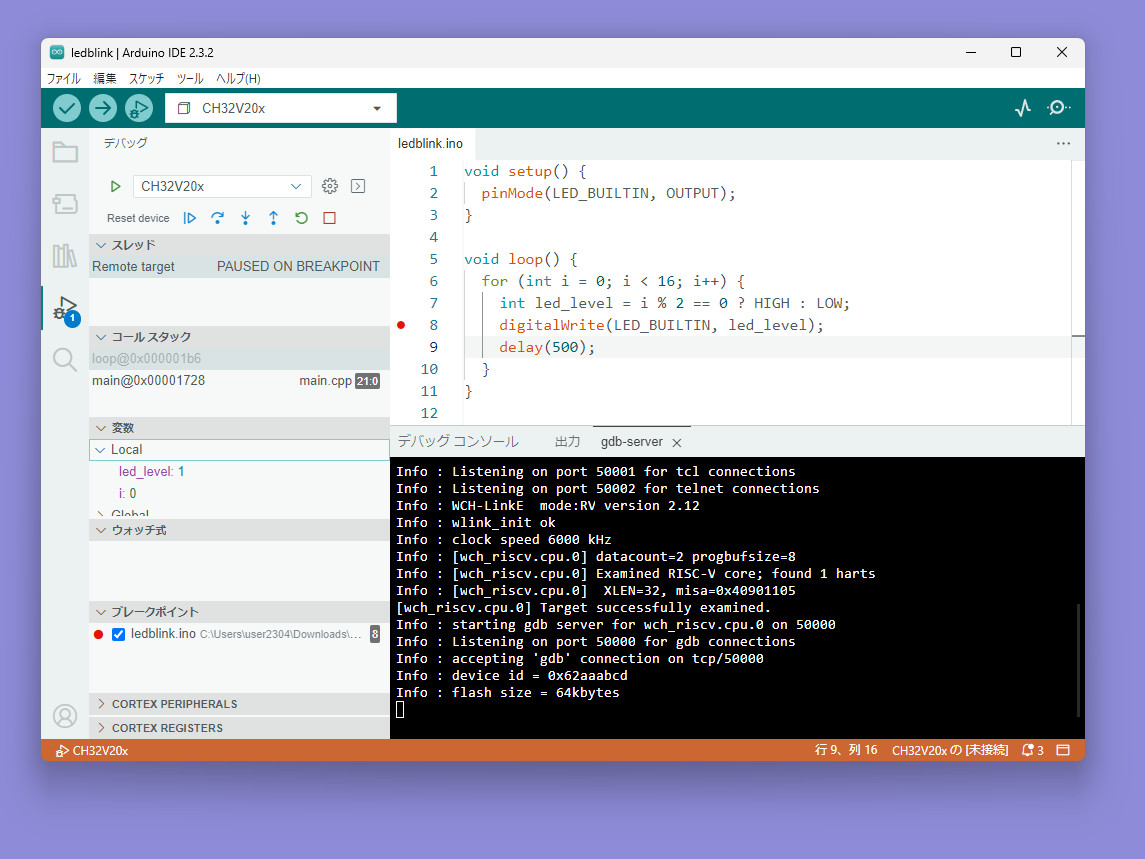Screen dimensions: 1145x859
Task: Click the Upload arrow button
Action: pos(103,108)
